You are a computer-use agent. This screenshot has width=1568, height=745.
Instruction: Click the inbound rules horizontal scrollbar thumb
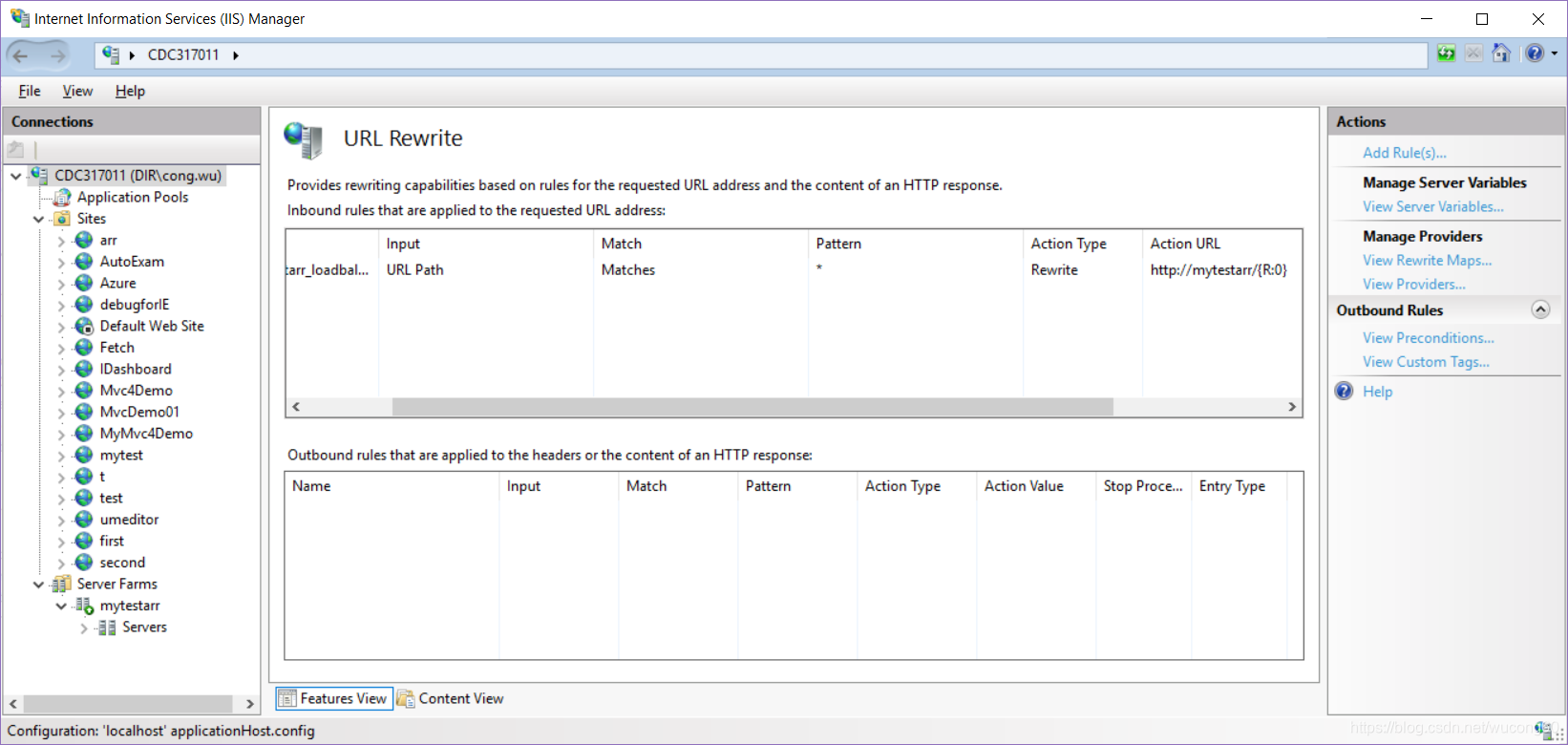752,407
